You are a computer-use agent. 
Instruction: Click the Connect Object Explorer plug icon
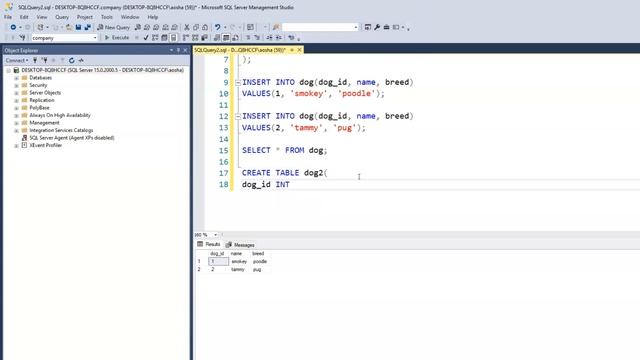click(35, 60)
